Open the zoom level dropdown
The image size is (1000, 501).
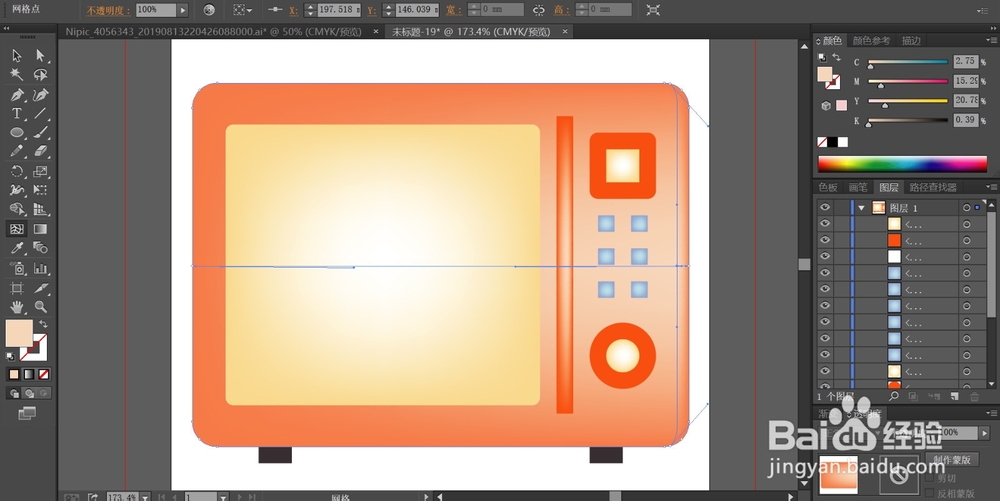(x=145, y=497)
